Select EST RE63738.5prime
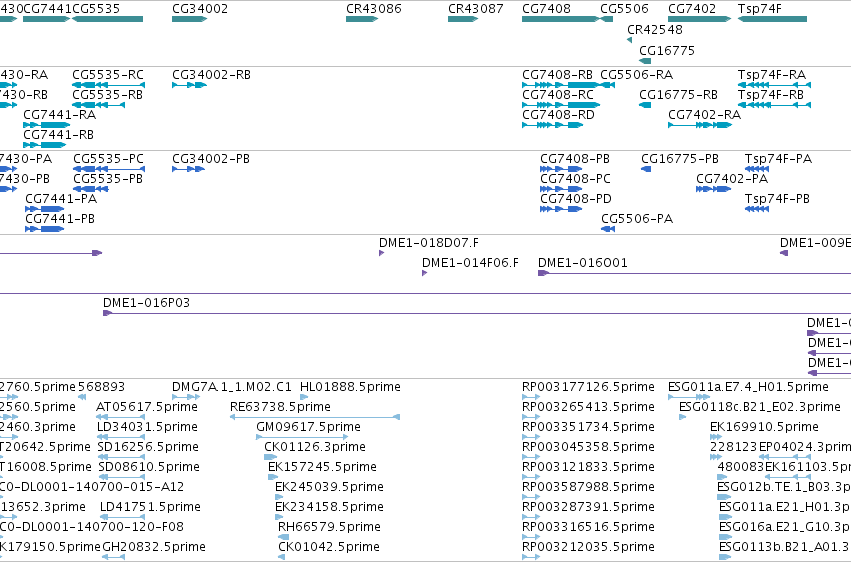The width and height of the screenshot is (851, 562). pos(315,417)
